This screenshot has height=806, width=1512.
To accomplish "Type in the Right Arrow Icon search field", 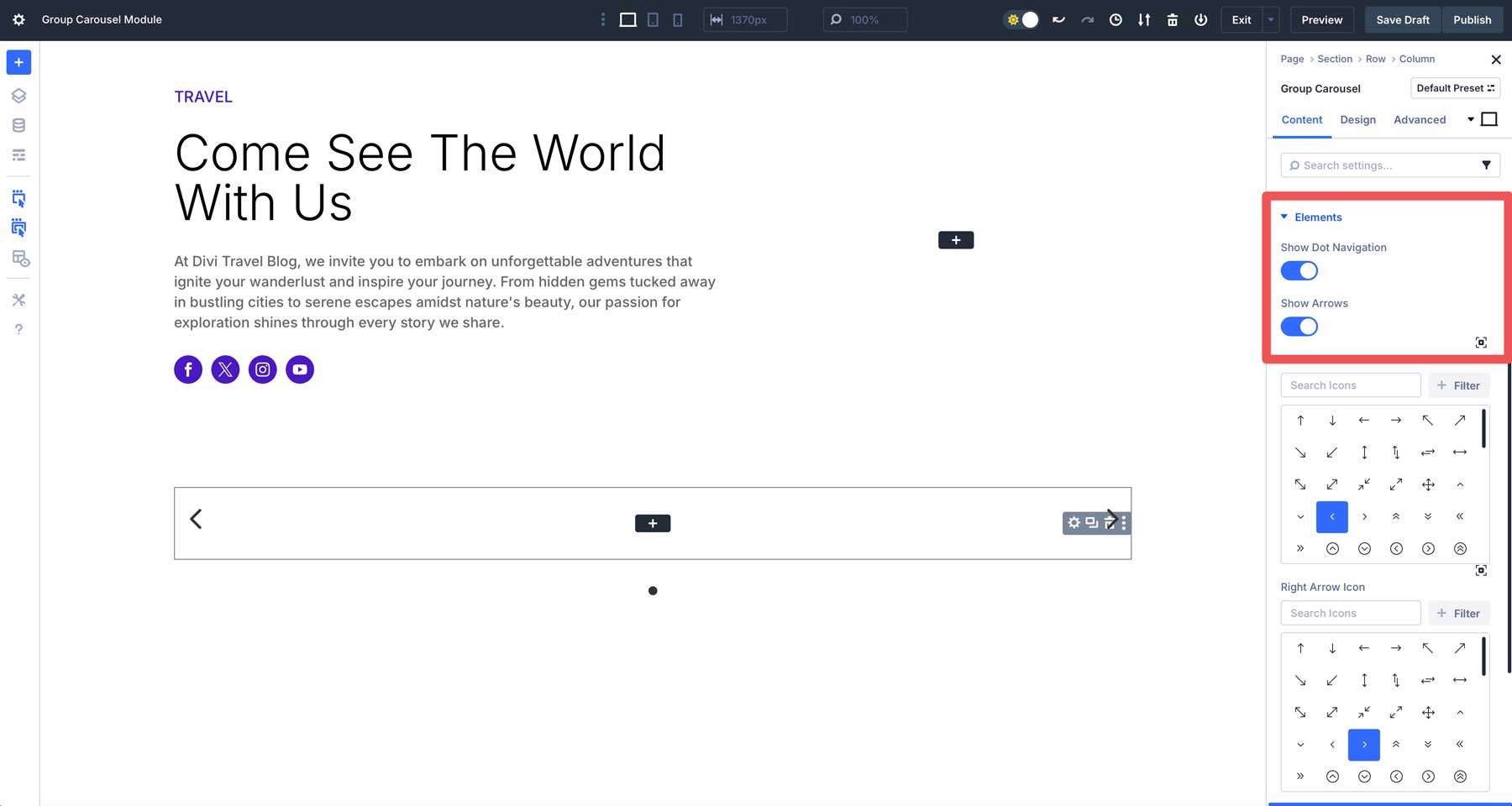I will click(1350, 613).
